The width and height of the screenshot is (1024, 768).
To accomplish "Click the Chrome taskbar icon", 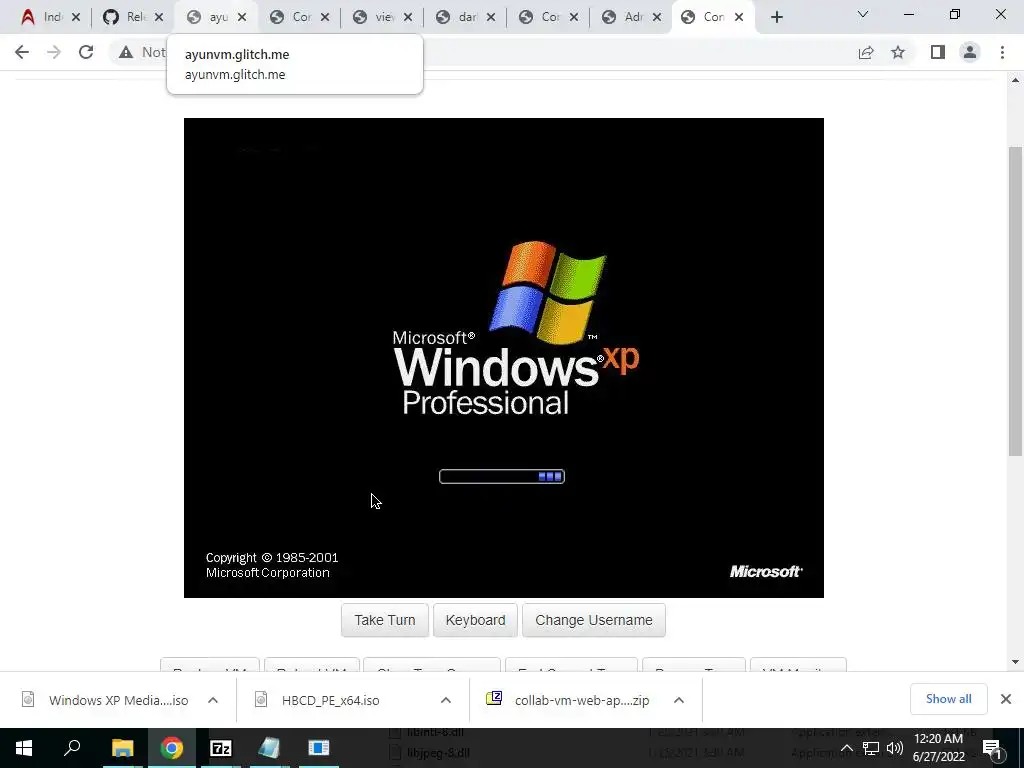I will [172, 748].
